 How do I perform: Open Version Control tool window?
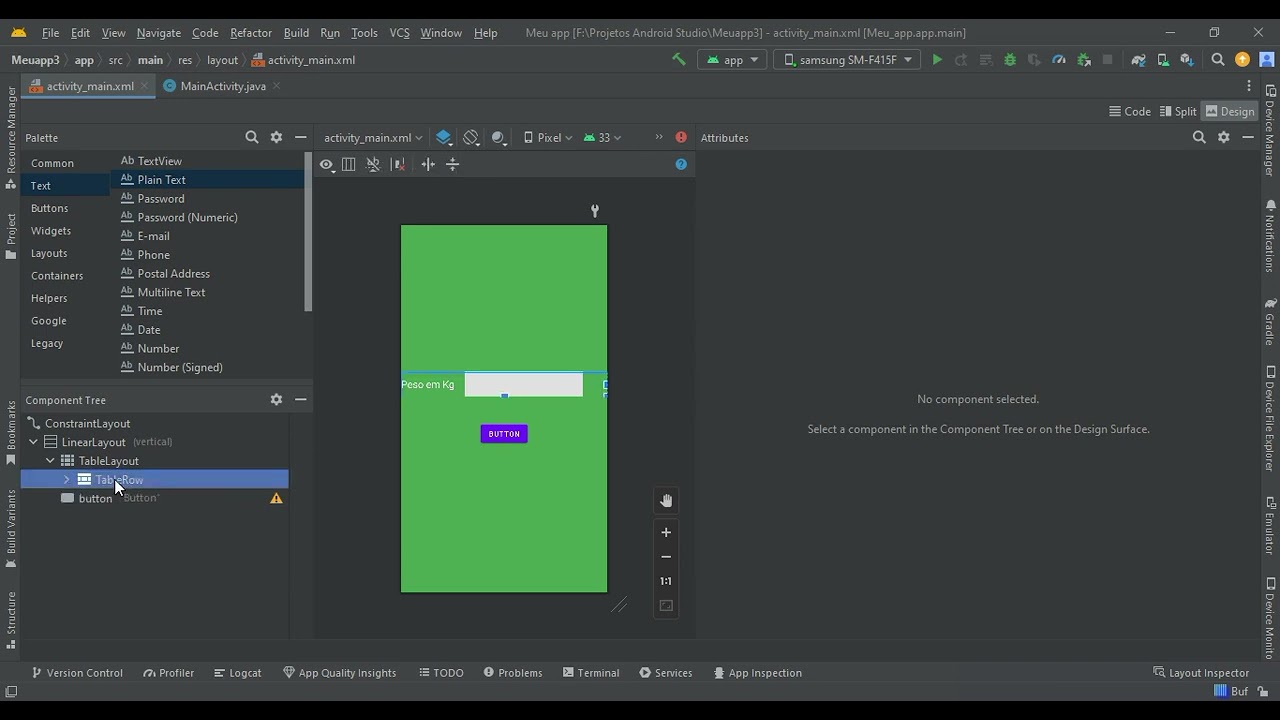pos(77,673)
